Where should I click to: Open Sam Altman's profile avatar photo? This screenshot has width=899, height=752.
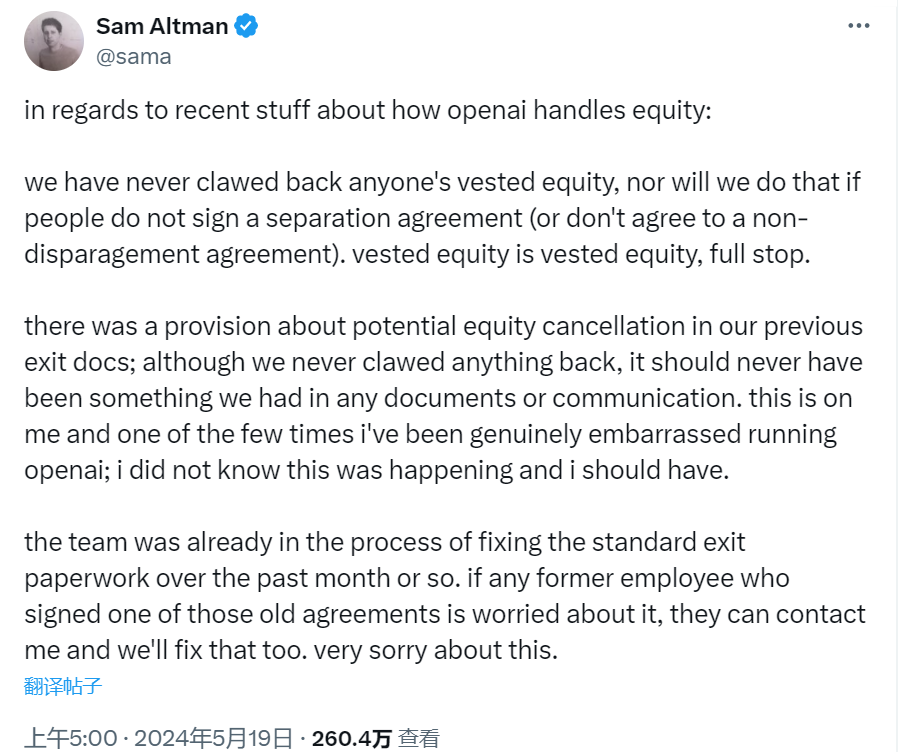point(54,41)
